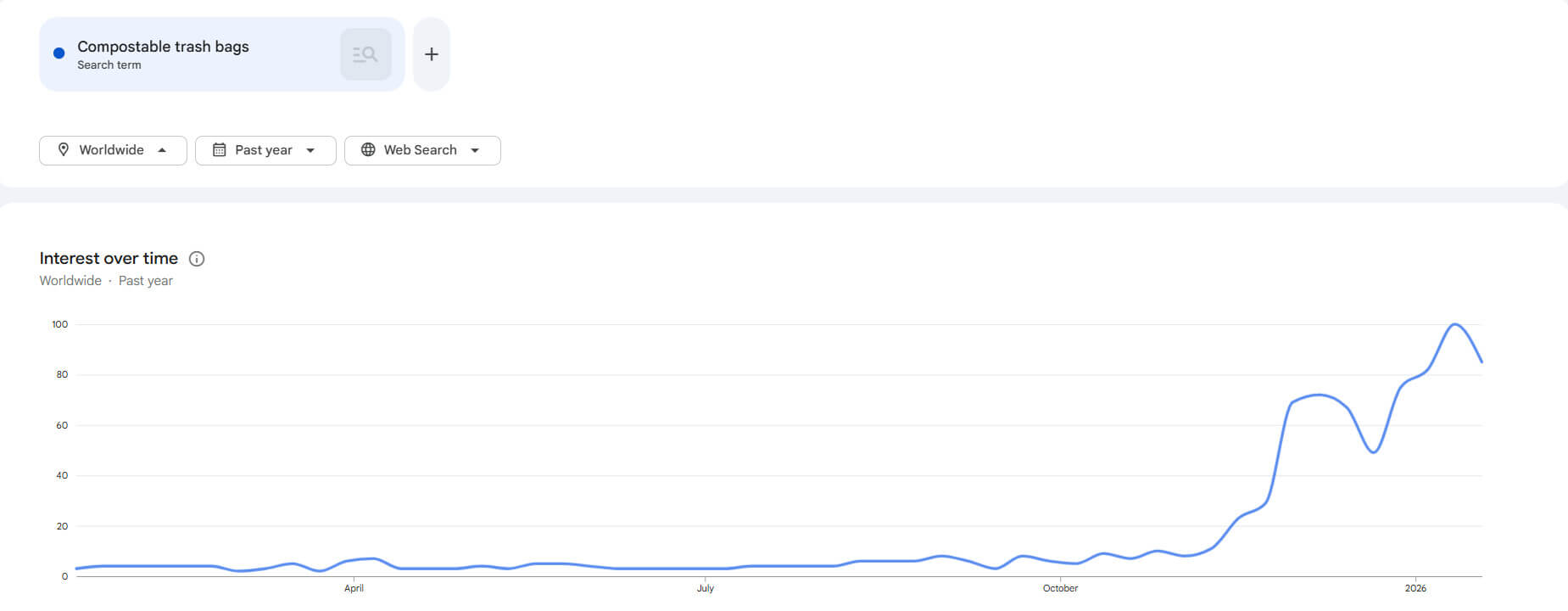Viewport: 1568px width, 611px height.
Task: Click the chart line's peak at 100
Action: point(1454,324)
